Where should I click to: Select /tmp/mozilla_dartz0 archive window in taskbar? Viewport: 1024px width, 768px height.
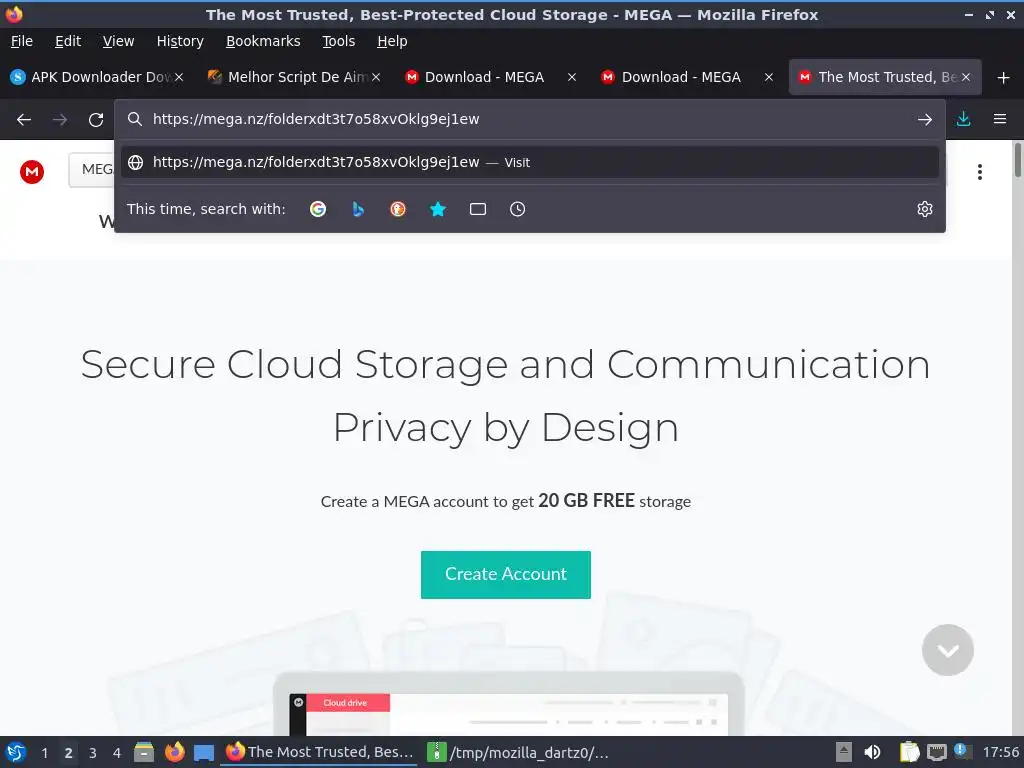(518, 752)
